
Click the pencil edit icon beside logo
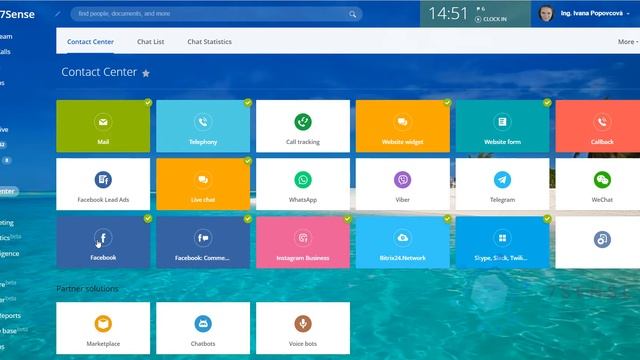click(58, 14)
